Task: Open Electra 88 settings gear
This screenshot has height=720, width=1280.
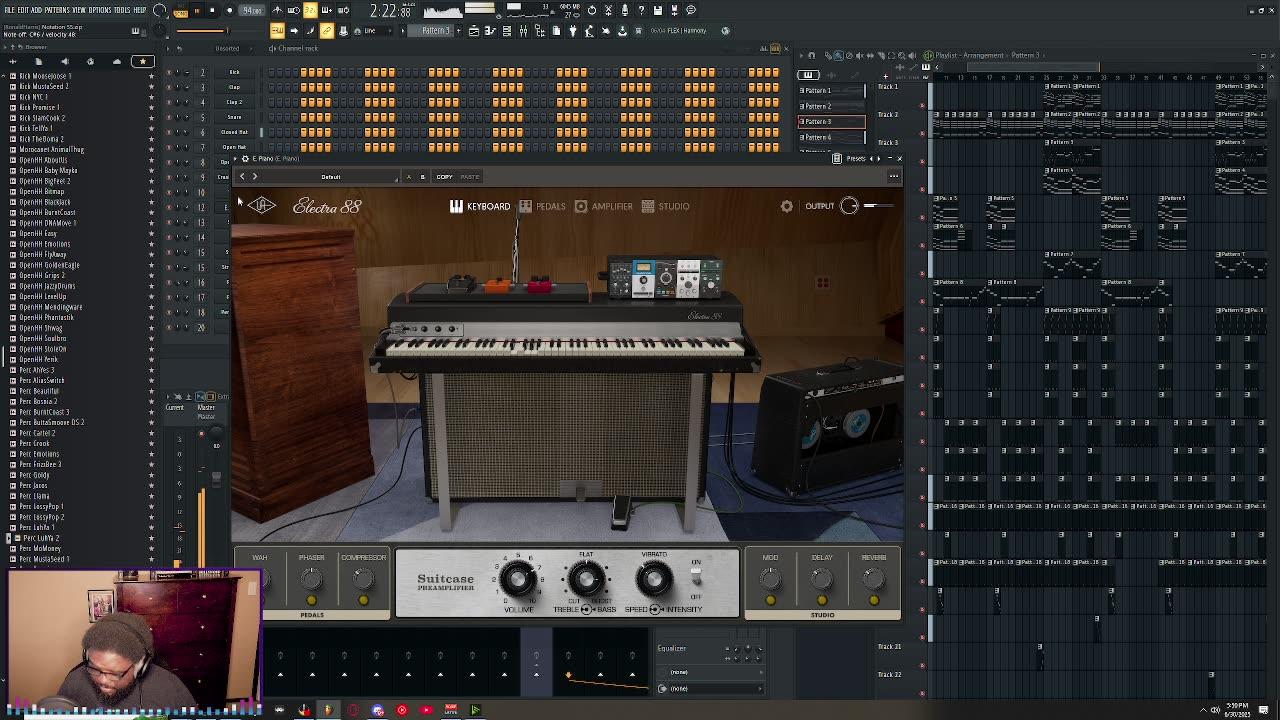Action: [x=787, y=206]
